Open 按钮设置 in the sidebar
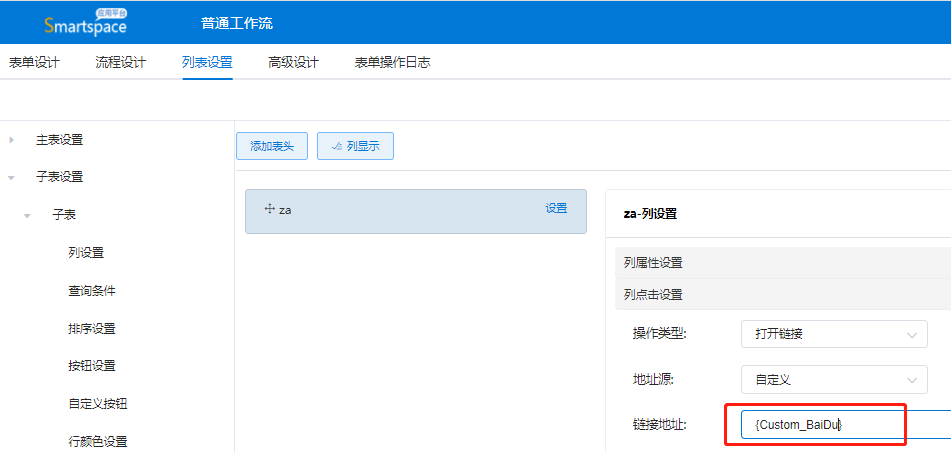The height and width of the screenshot is (453, 951). tap(92, 366)
